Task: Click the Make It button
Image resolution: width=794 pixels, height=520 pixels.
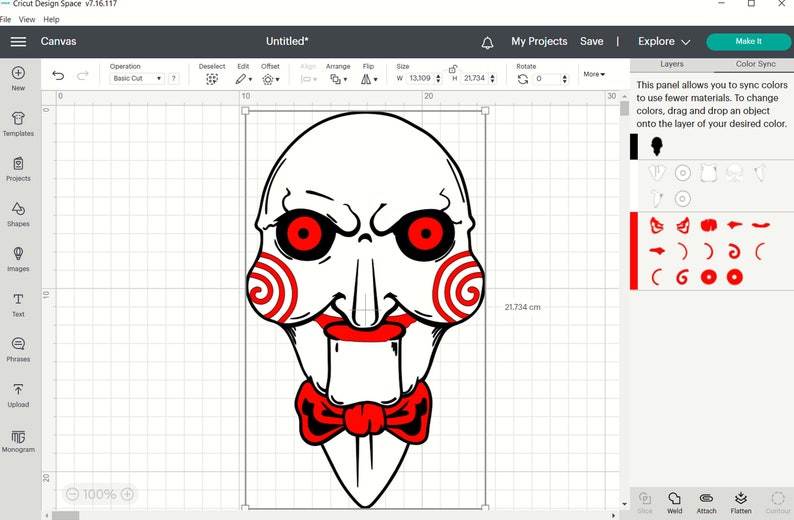Action: click(748, 42)
